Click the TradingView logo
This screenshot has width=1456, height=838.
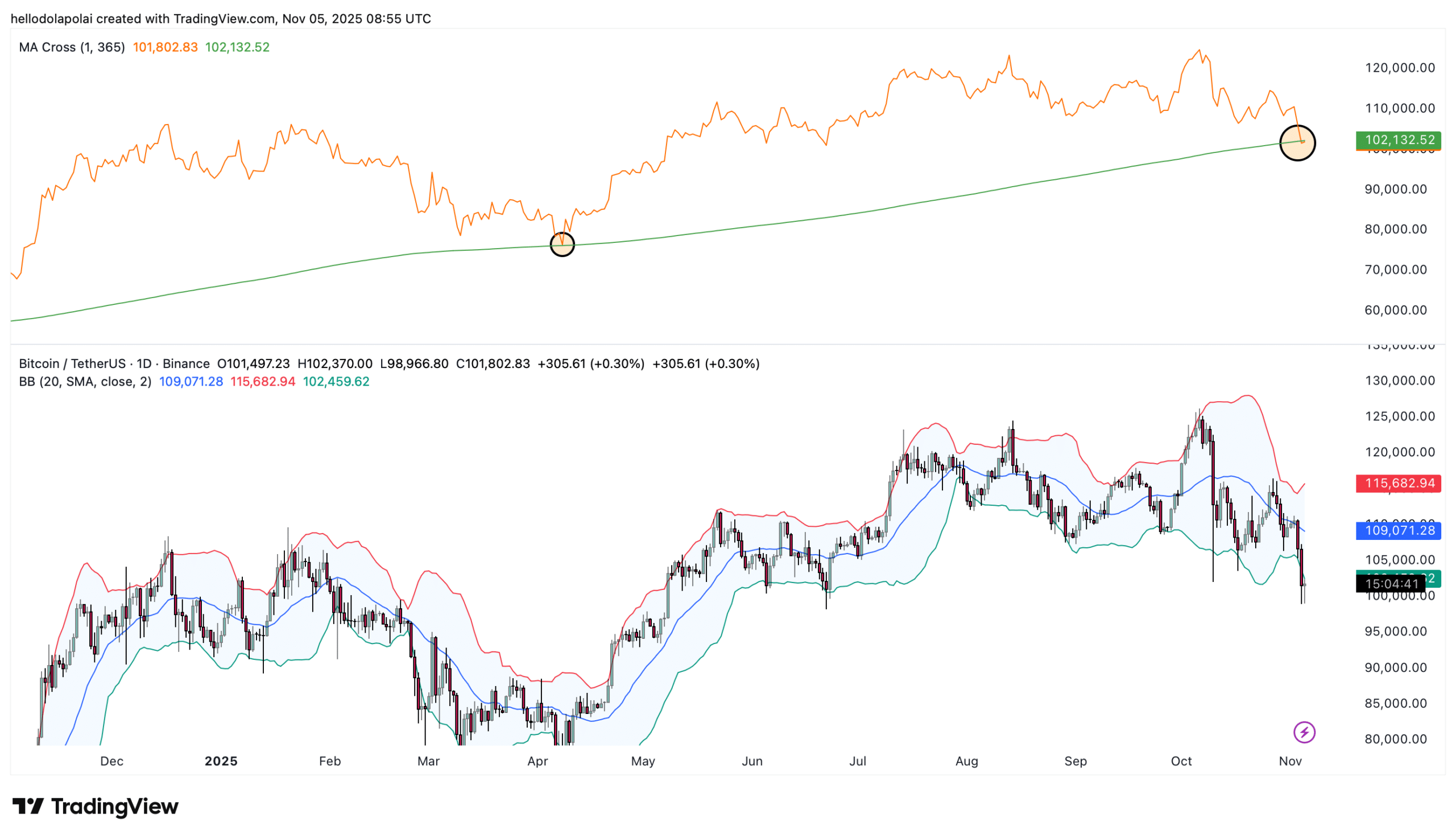click(x=95, y=806)
